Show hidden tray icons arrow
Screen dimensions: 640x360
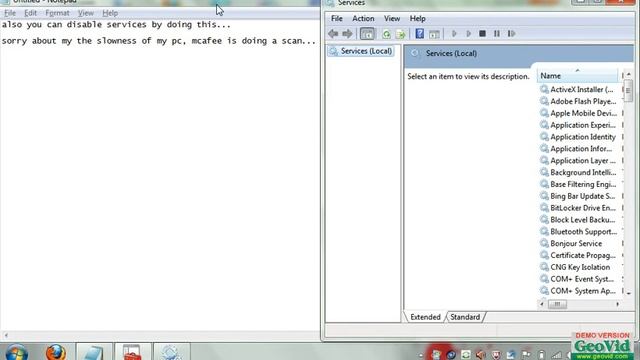[x=421, y=355]
